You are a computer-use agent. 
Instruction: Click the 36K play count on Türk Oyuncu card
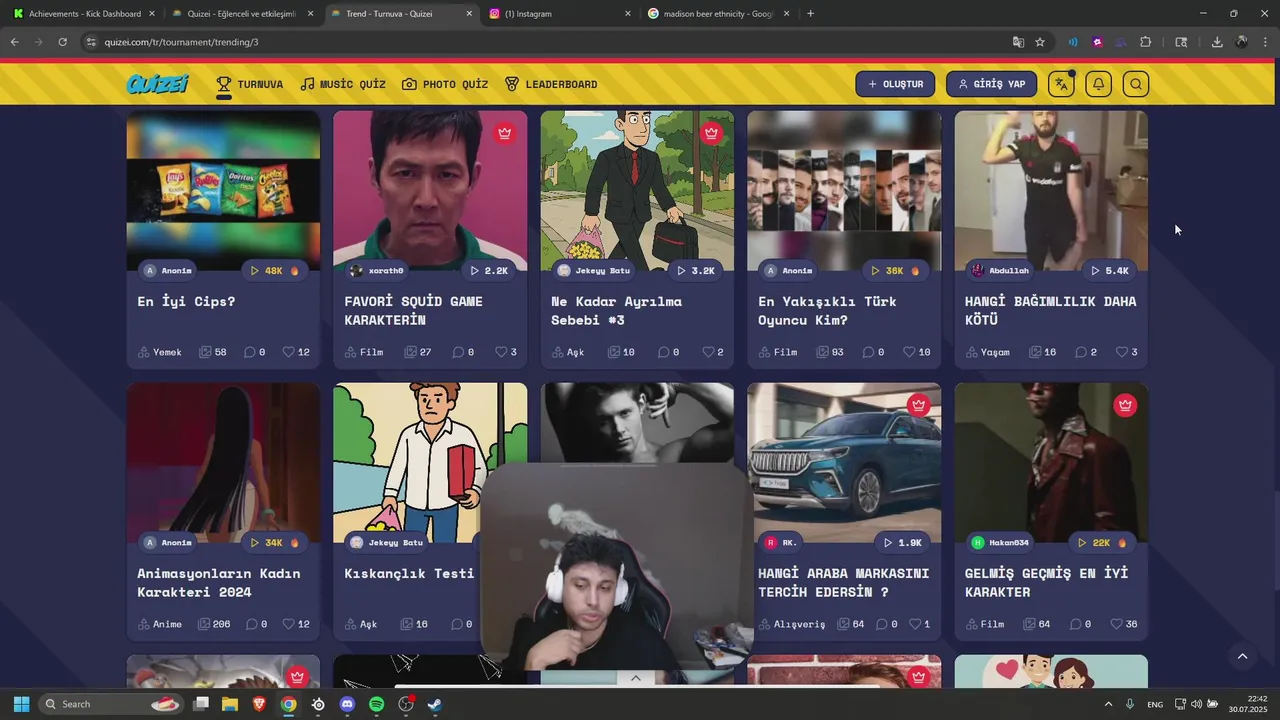pyautogui.click(x=895, y=271)
